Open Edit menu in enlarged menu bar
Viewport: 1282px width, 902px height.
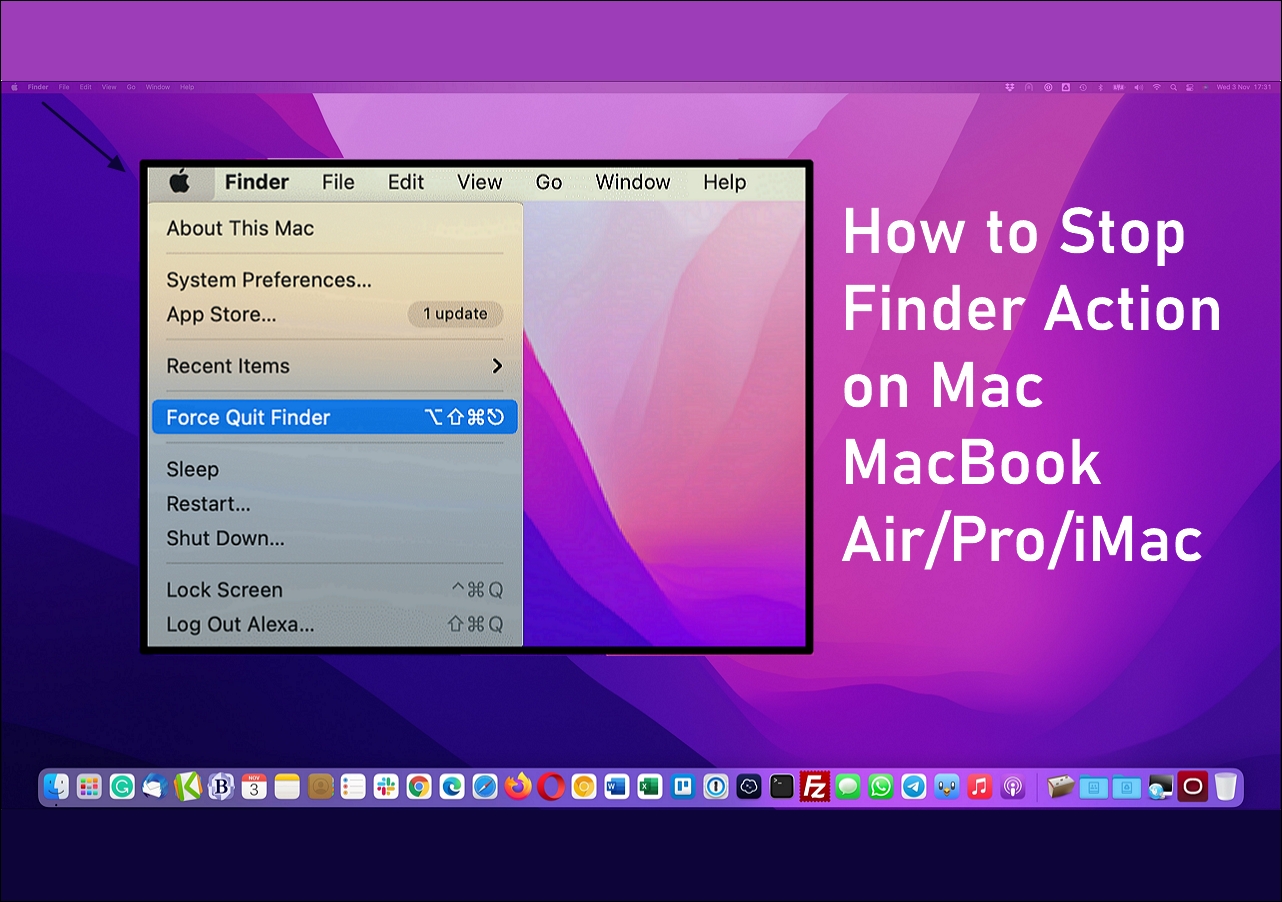406,182
